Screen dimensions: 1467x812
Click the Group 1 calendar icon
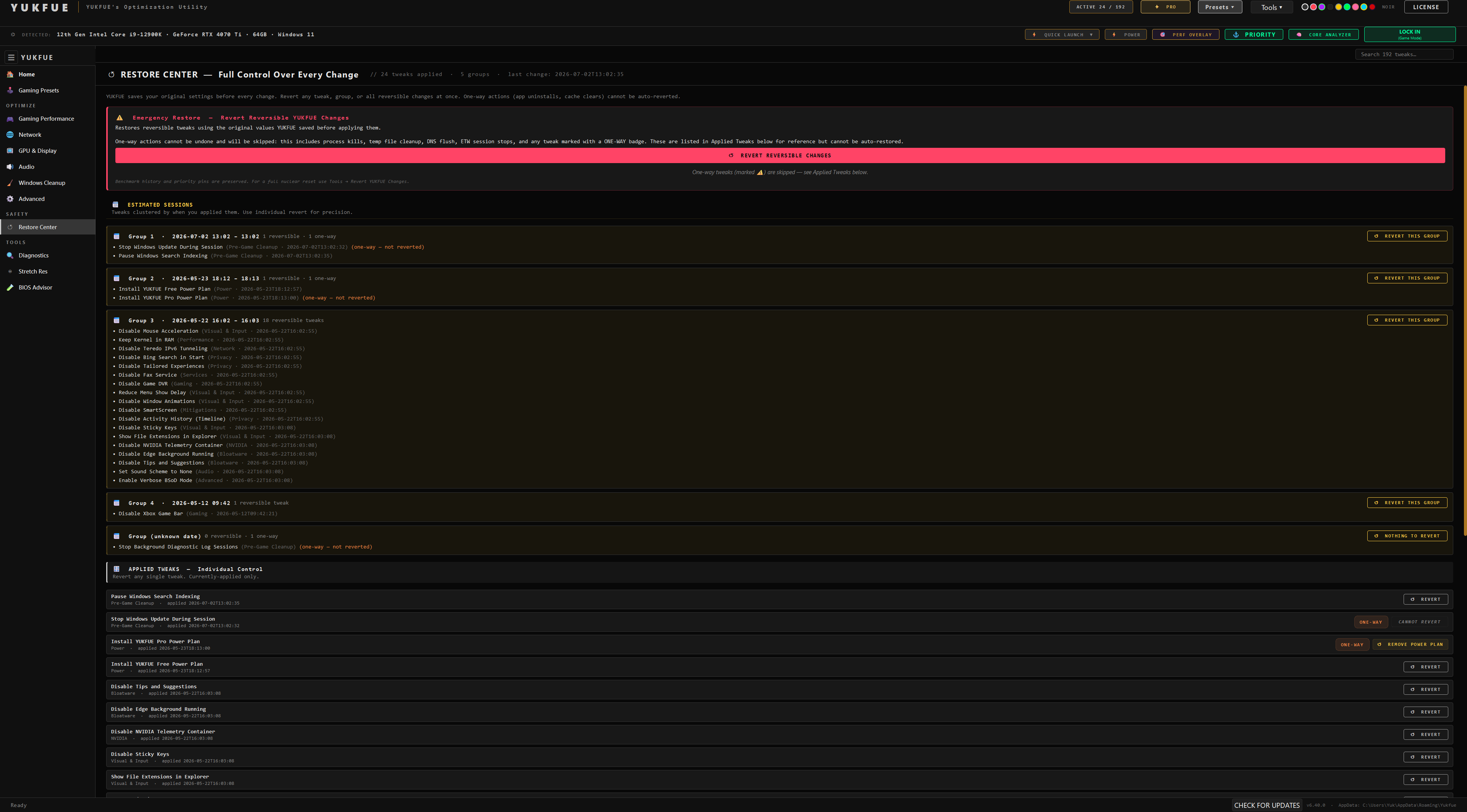click(117, 236)
